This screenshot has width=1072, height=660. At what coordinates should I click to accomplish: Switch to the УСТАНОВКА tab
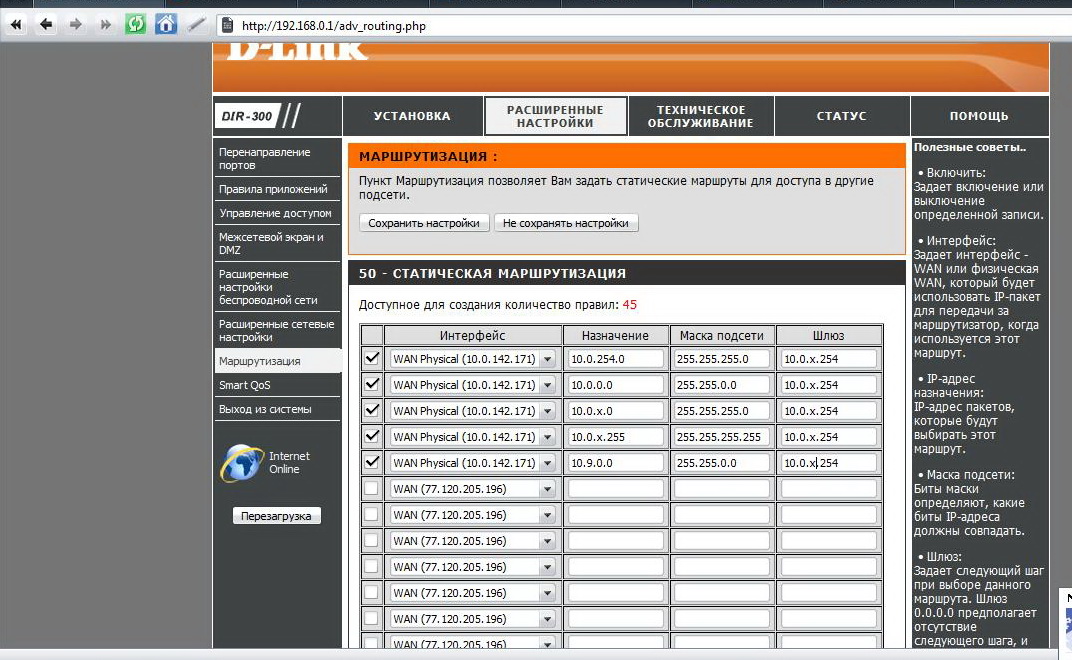412,116
